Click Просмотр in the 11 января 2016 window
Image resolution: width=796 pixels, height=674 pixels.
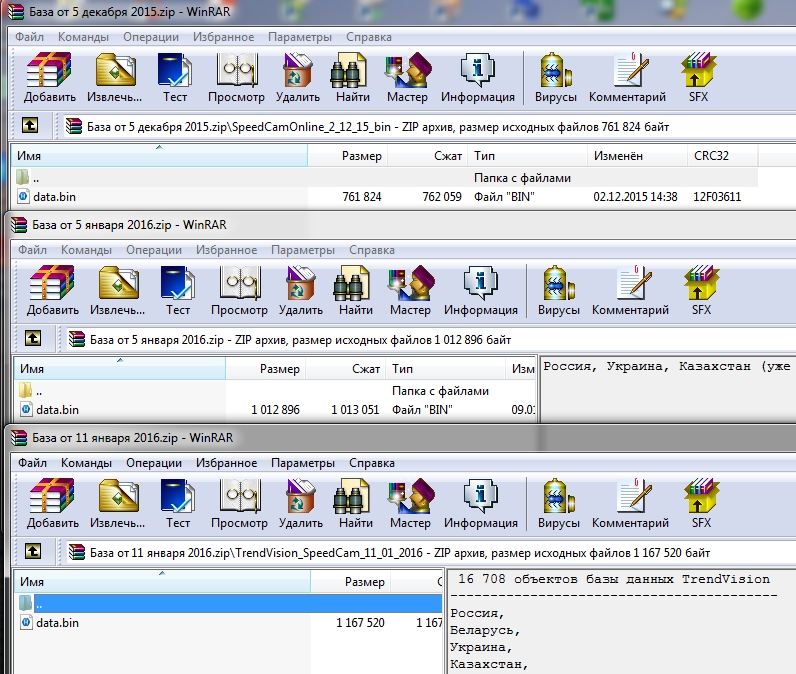click(239, 503)
